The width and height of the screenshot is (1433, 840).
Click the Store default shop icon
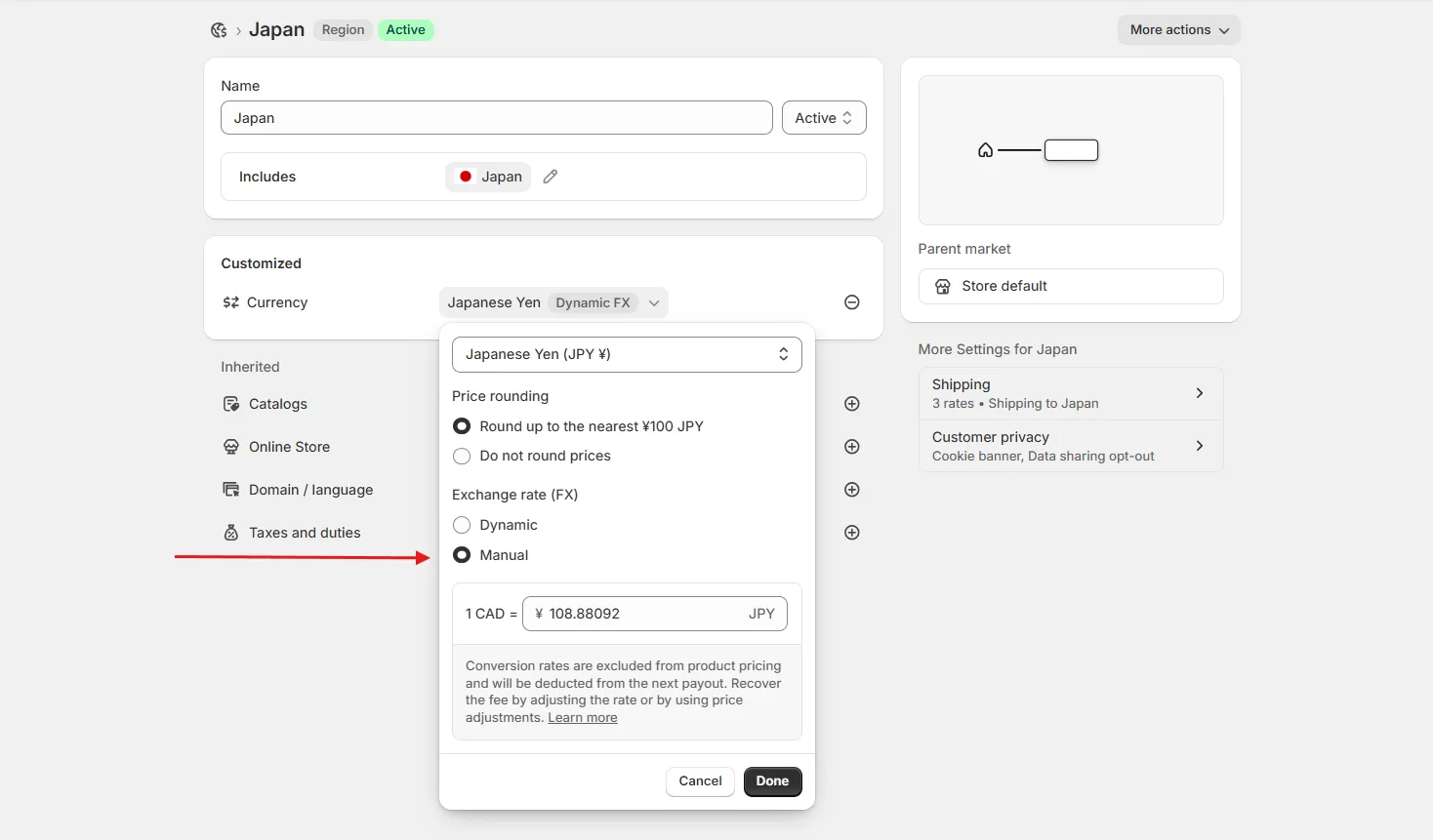coord(943,286)
